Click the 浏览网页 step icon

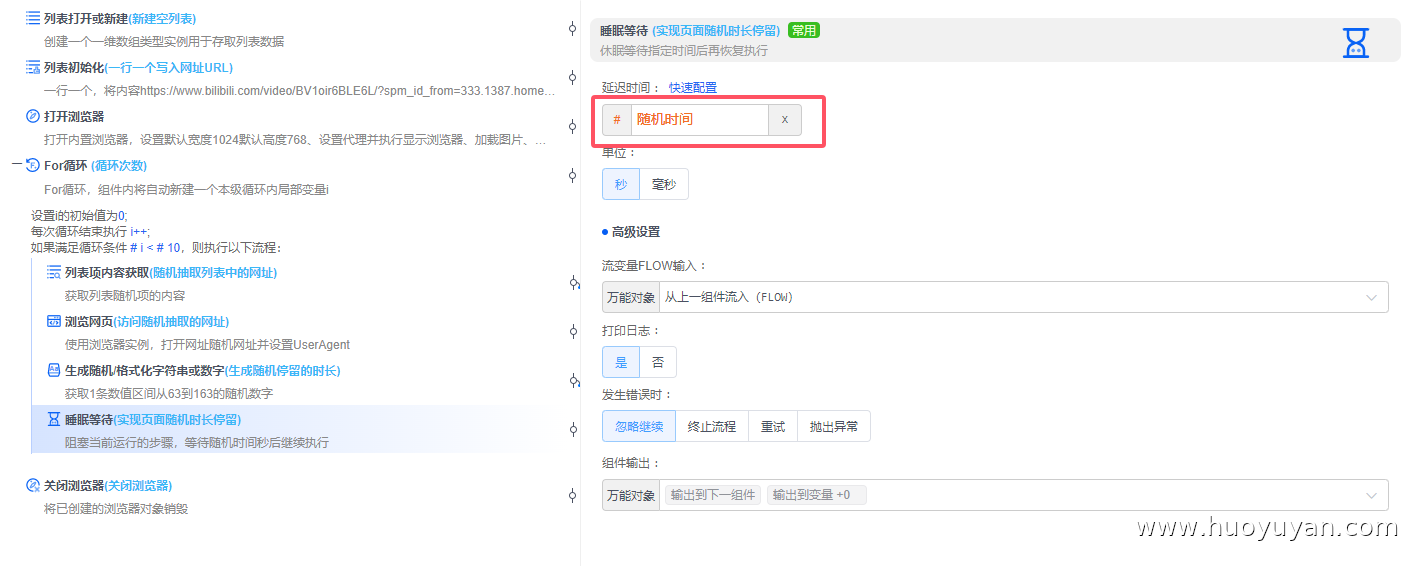point(54,321)
